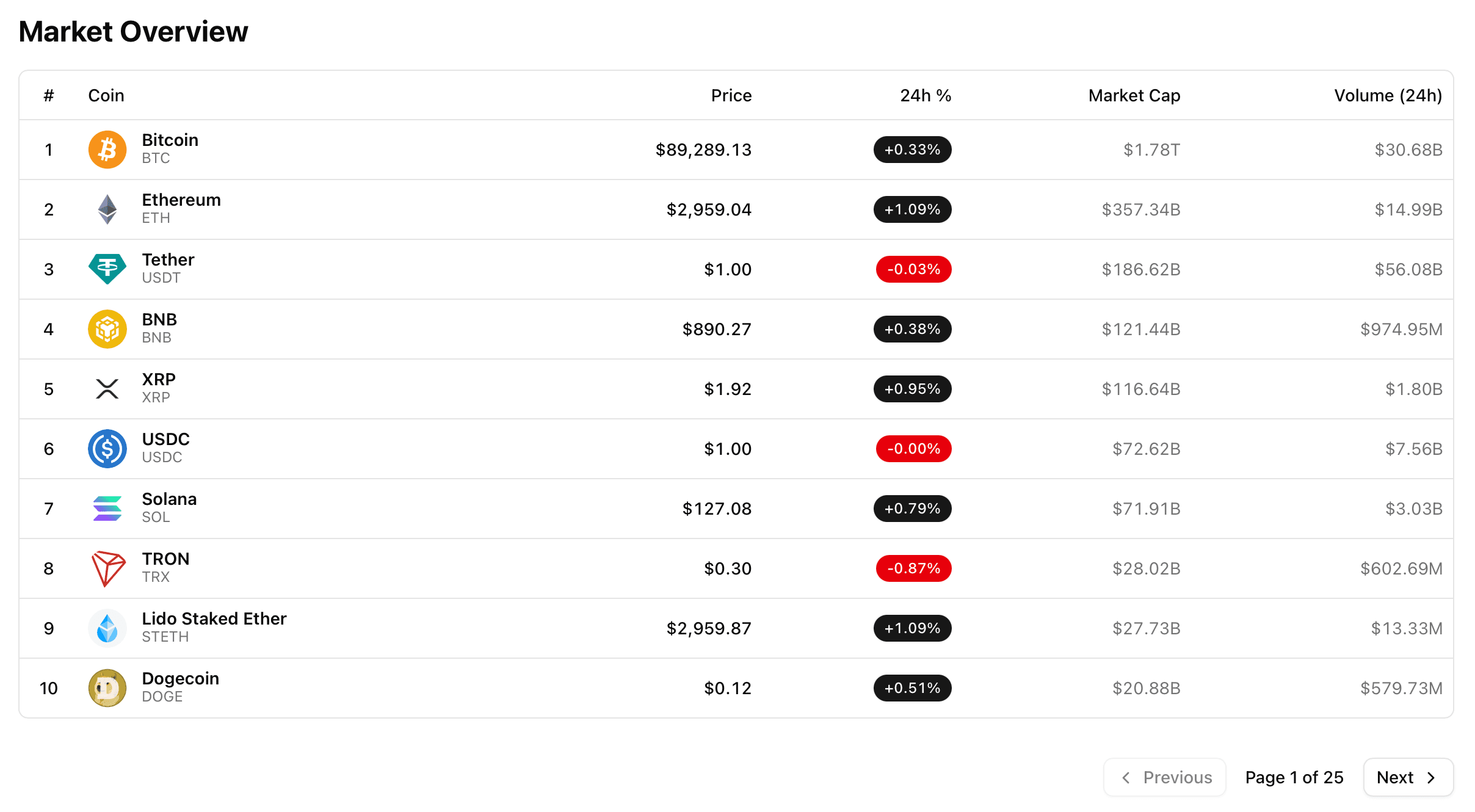
Task: Go to the next page of coins
Action: click(x=1408, y=777)
